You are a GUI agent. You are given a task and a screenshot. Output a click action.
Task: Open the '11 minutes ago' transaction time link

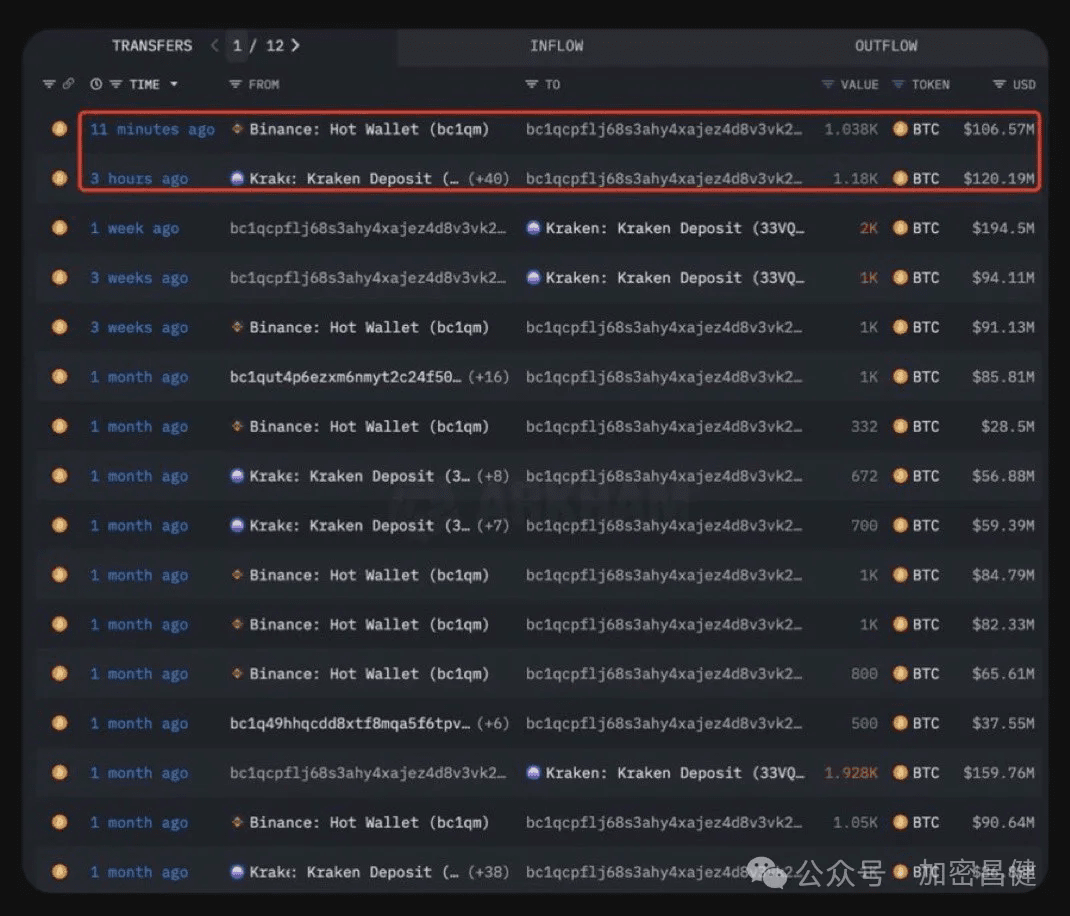tap(152, 129)
